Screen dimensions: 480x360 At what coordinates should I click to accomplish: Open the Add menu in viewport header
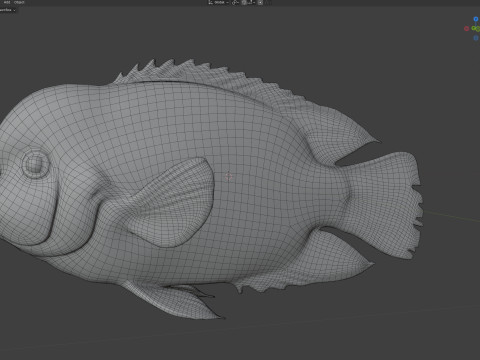[x=7, y=2]
